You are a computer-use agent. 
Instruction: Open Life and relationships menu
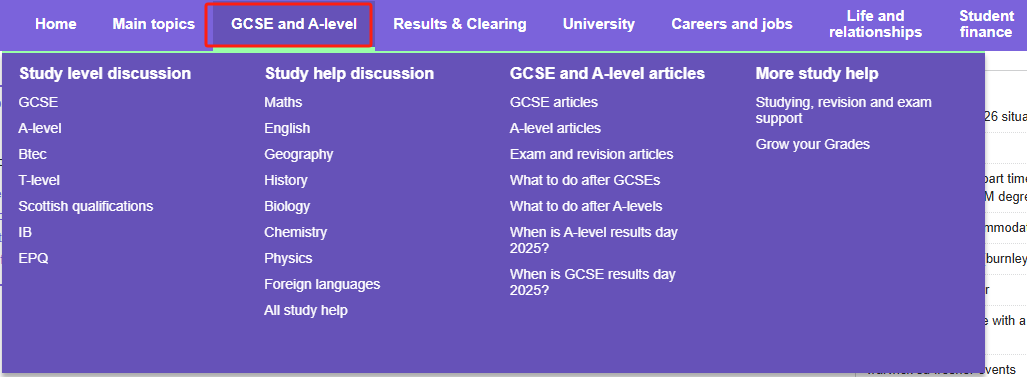coord(875,24)
